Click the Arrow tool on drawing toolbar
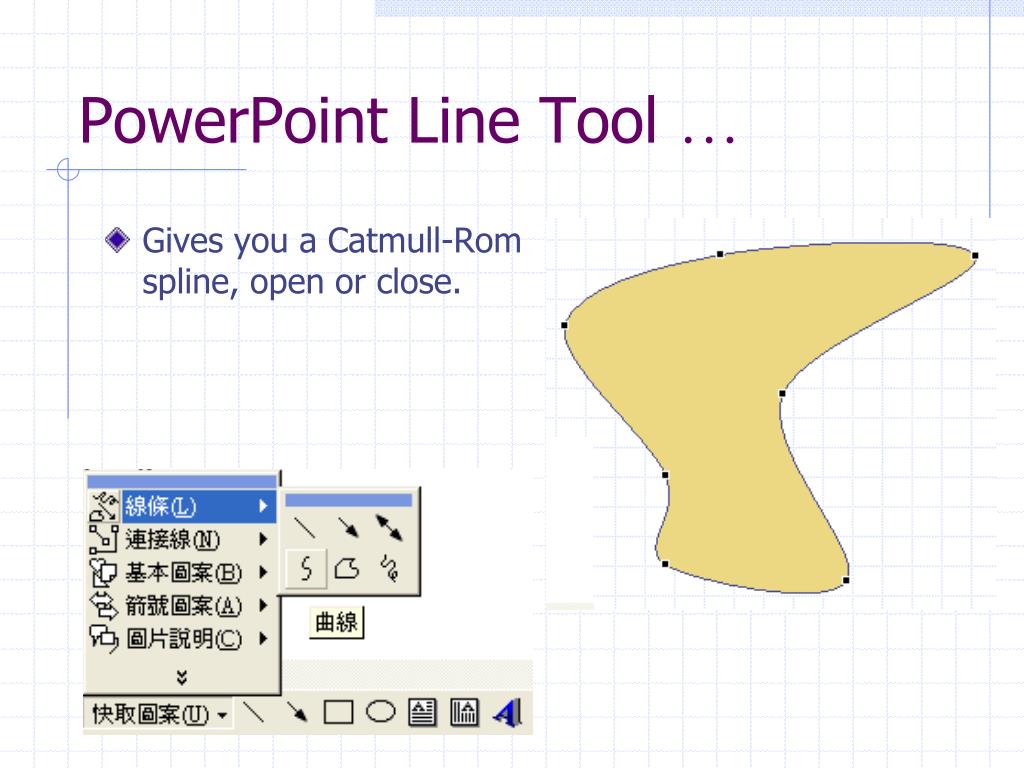The width and height of the screenshot is (1024, 768). pyautogui.click(x=296, y=712)
